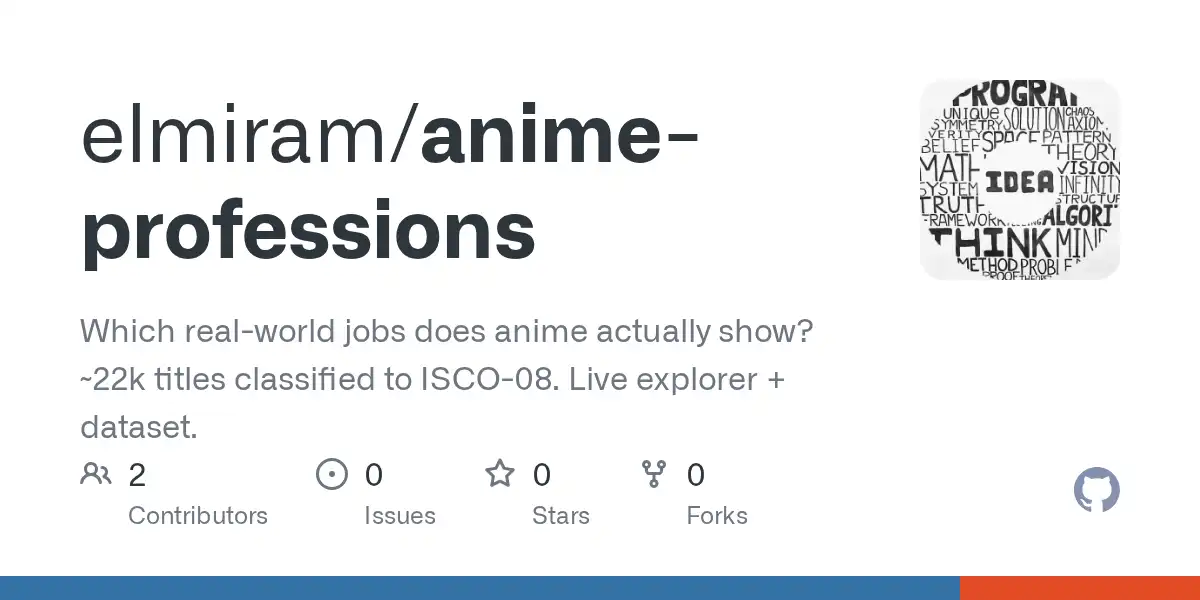Click the fork icon
The height and width of the screenshot is (600, 1200).
tap(654, 474)
